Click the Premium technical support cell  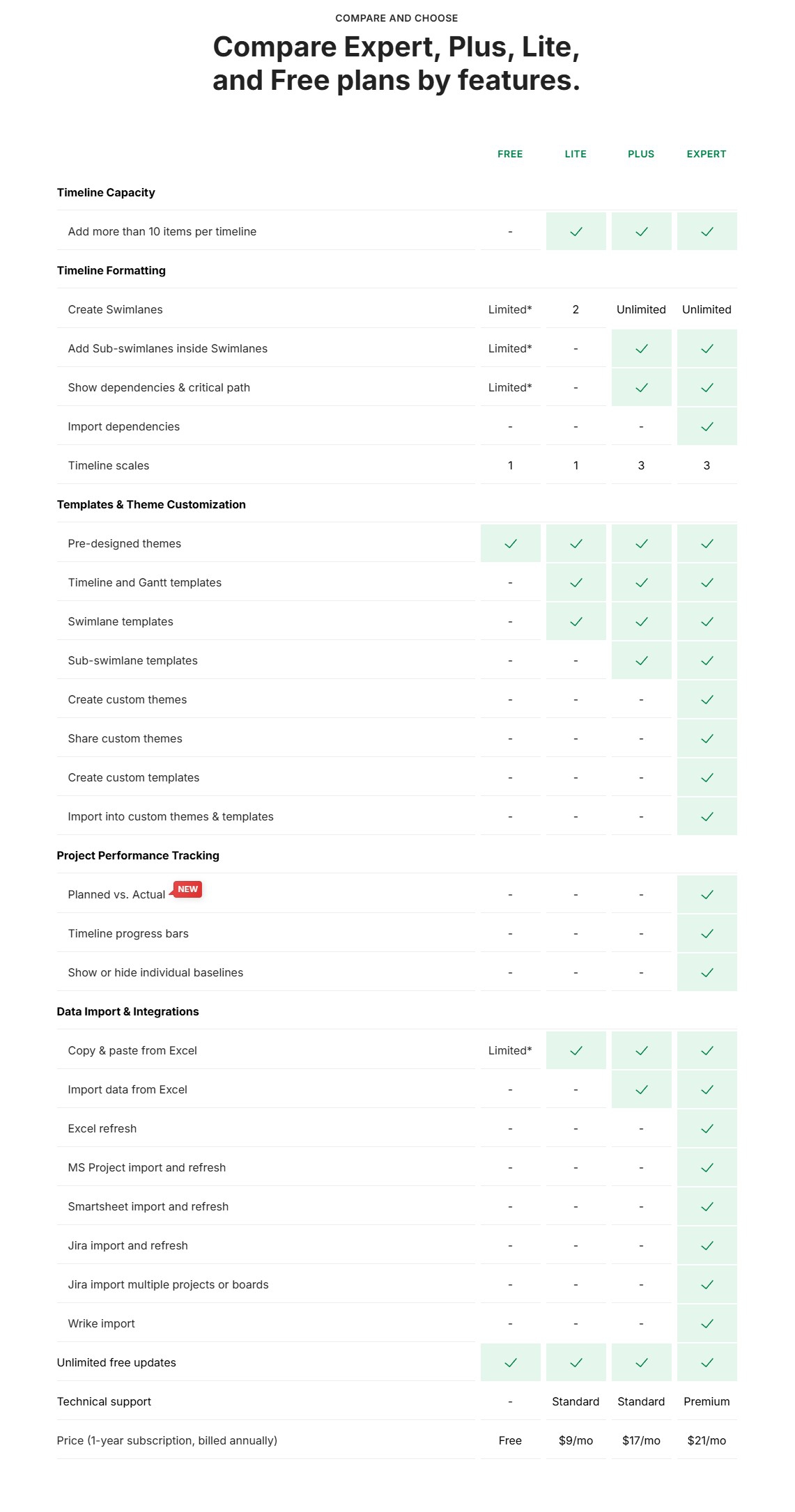click(x=707, y=1402)
